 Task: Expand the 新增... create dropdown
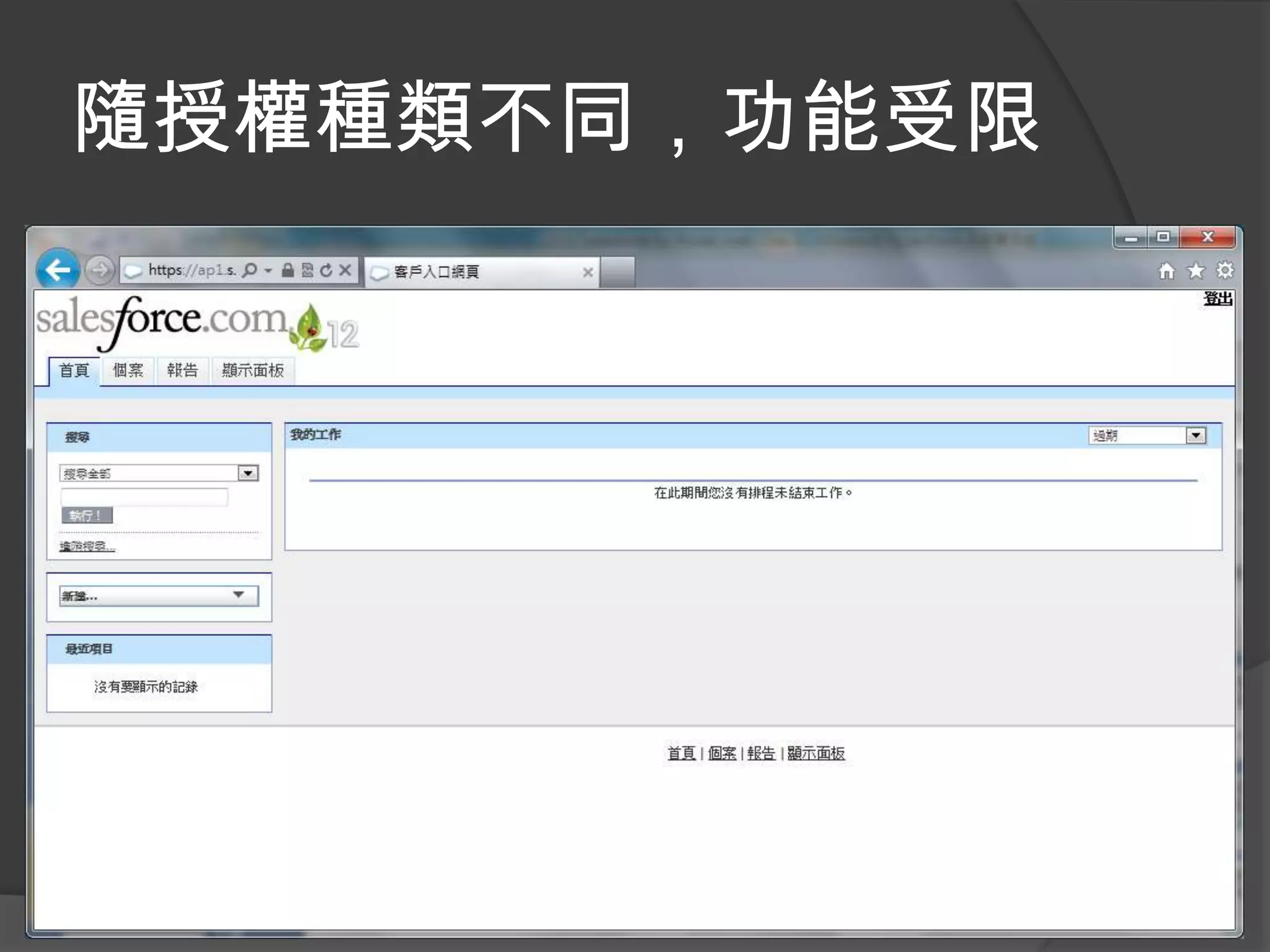(x=159, y=596)
